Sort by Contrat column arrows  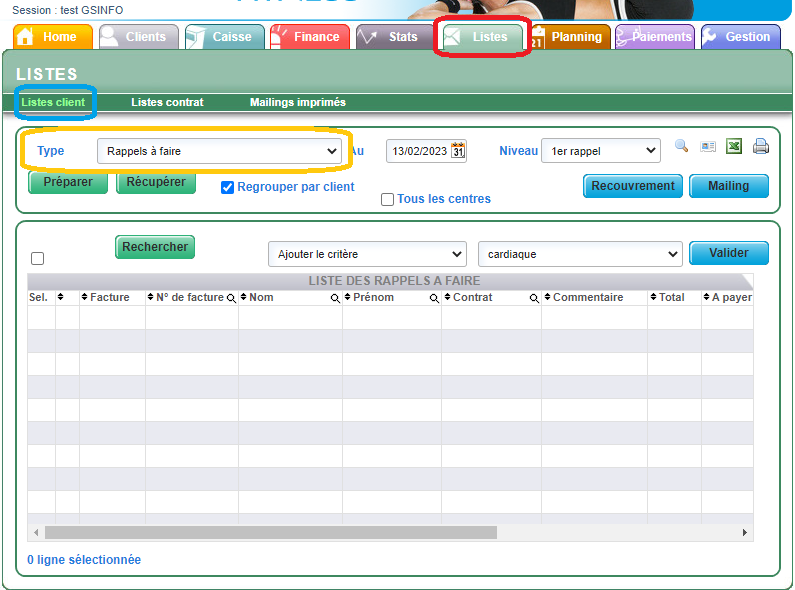pos(448,297)
